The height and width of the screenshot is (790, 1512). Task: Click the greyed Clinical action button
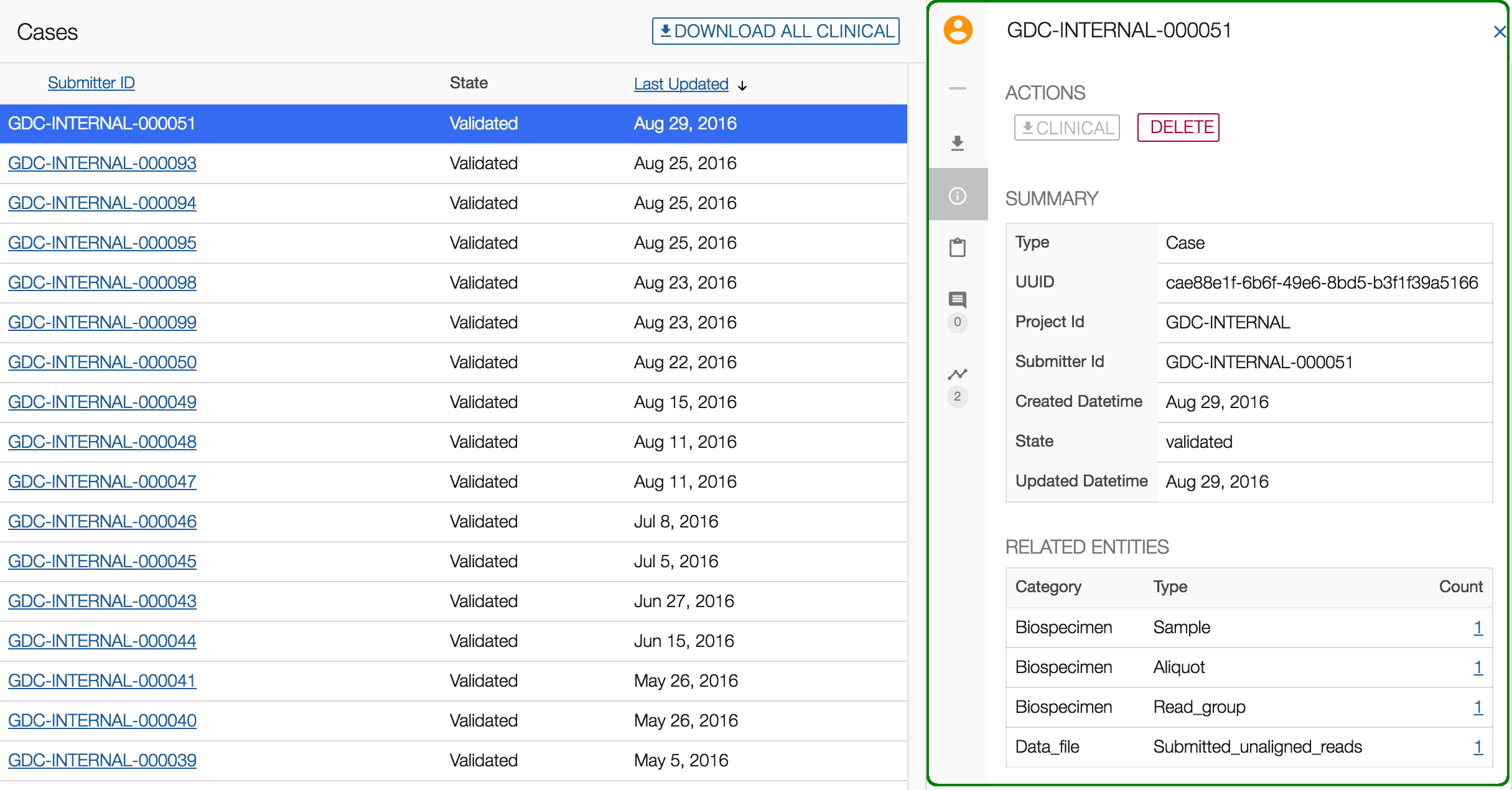[1066, 128]
